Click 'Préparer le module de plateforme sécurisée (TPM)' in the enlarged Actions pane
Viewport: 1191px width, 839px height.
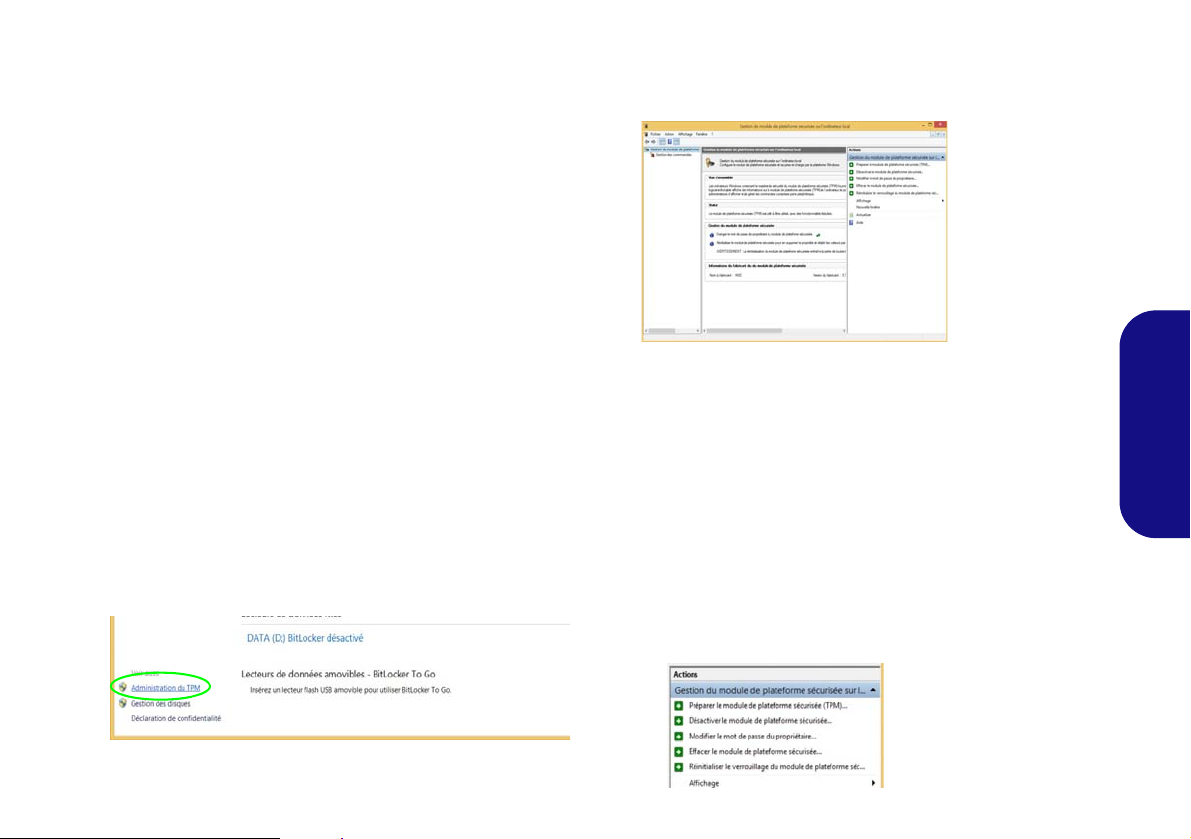[768, 705]
